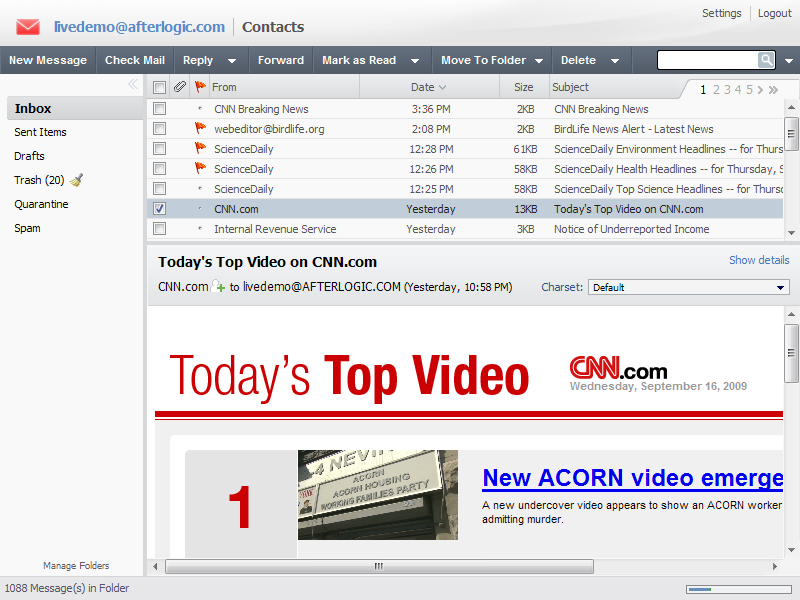Open the Charset dropdown
The height and width of the screenshot is (600, 800).
pyautogui.click(x=689, y=287)
